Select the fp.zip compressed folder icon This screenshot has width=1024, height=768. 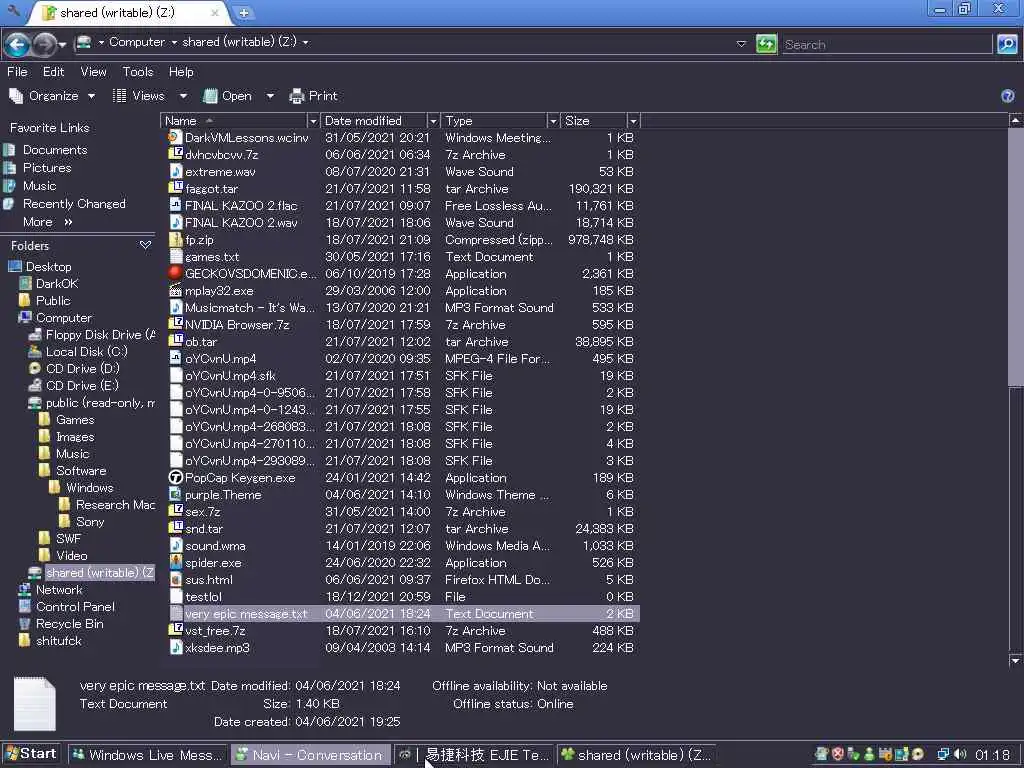[175, 239]
